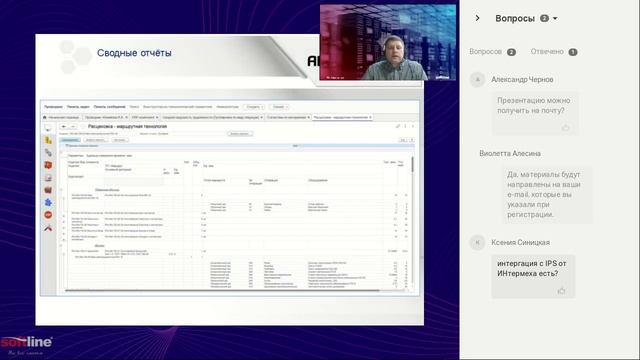Open the Проводник menu item in the slide app
Viewport: 640px width, 360px height.
[x=53, y=107]
